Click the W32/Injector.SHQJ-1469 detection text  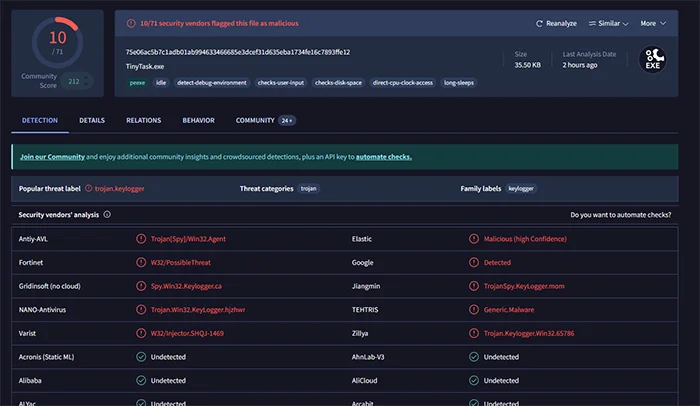click(187, 333)
